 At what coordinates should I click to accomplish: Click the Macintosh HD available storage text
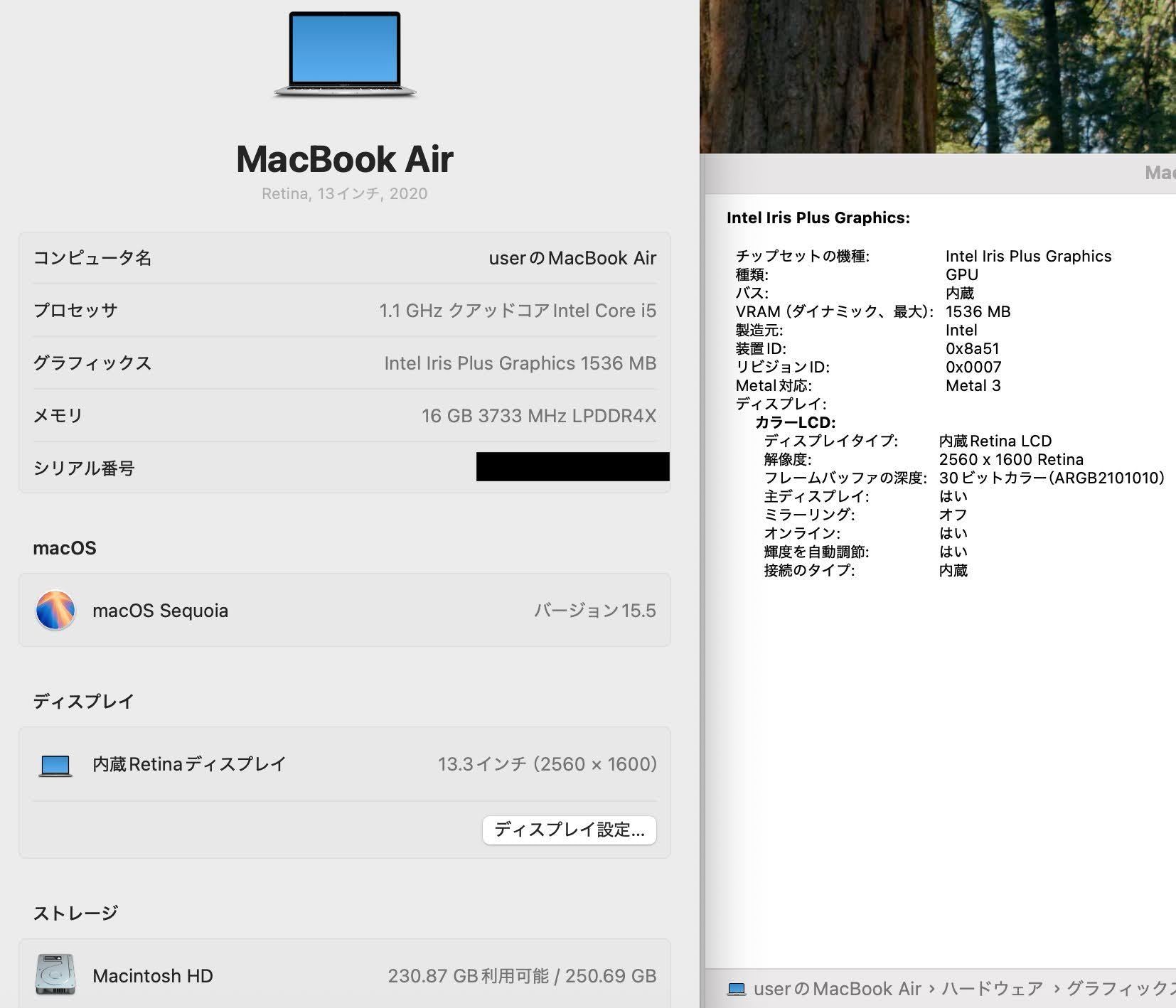[521, 976]
